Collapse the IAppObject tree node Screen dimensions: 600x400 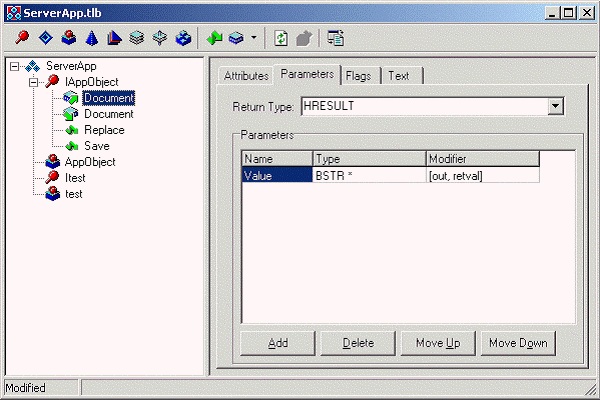click(x=33, y=82)
